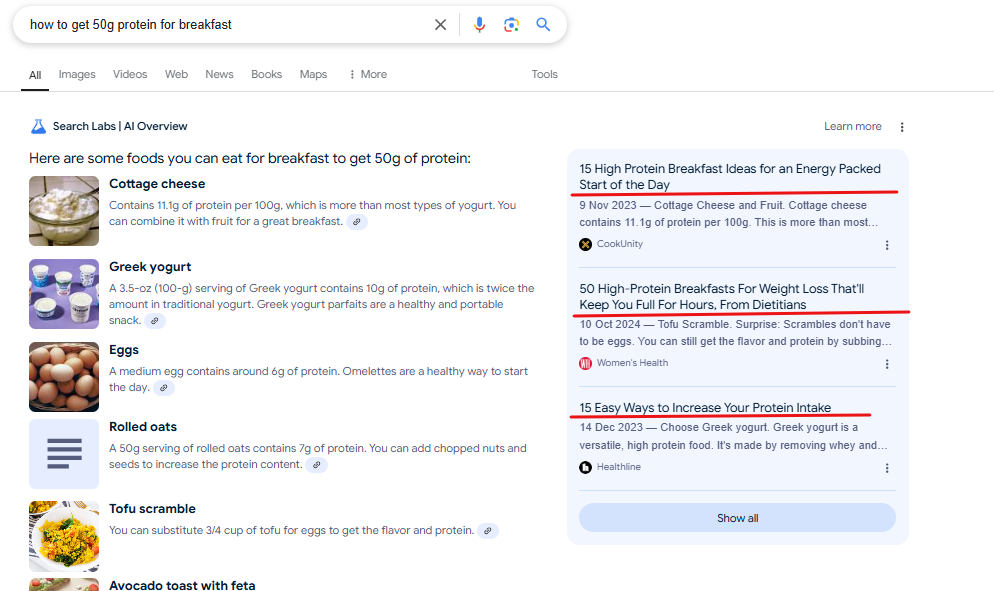Click the Search Labs flask icon
Screen dimensions: 994x591
point(38,125)
